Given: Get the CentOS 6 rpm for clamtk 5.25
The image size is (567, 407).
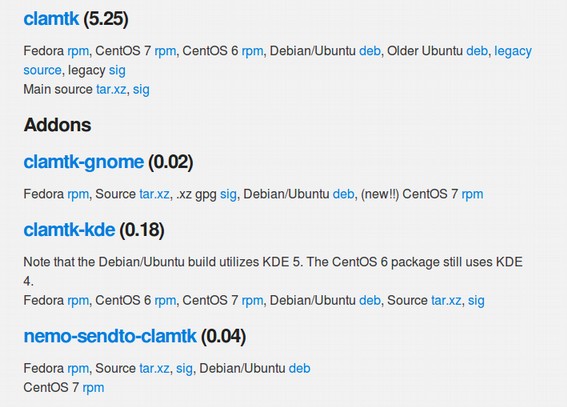Looking at the screenshot, I should coord(252,51).
